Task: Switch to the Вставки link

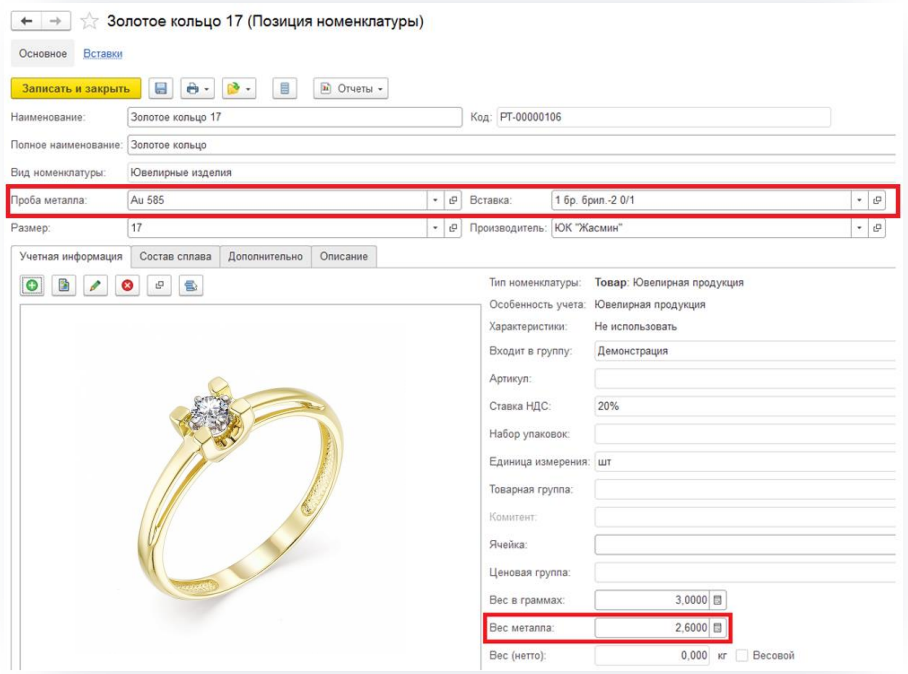Action: [102, 54]
